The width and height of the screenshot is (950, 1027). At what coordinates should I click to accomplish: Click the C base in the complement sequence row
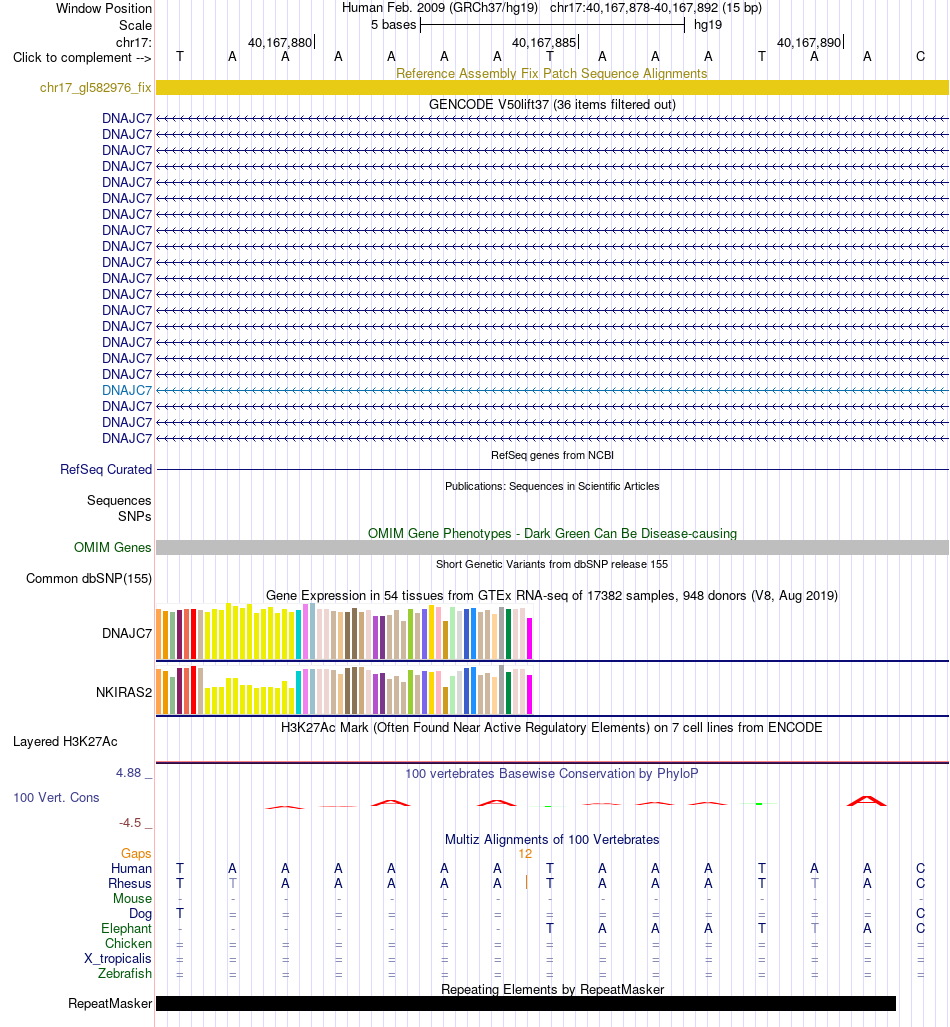tap(921, 57)
